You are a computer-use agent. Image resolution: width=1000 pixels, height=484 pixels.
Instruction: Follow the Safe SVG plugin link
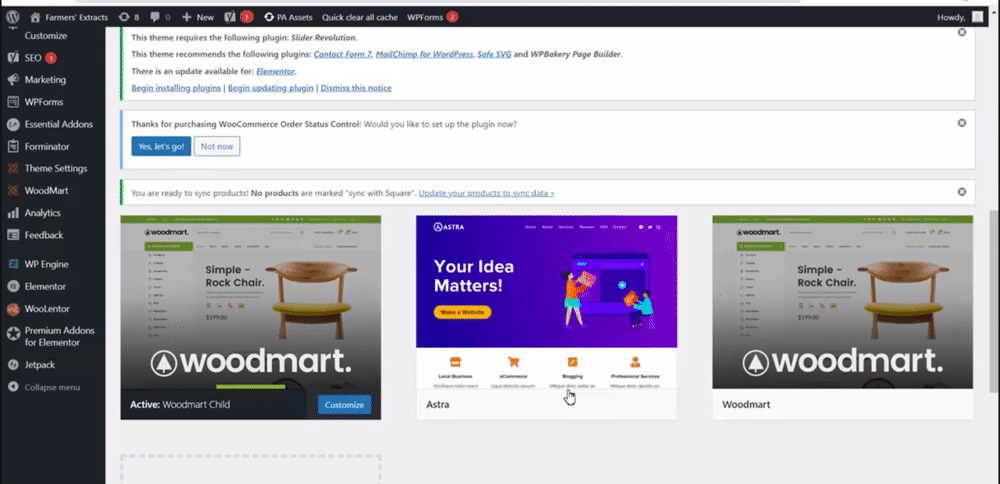(494, 54)
